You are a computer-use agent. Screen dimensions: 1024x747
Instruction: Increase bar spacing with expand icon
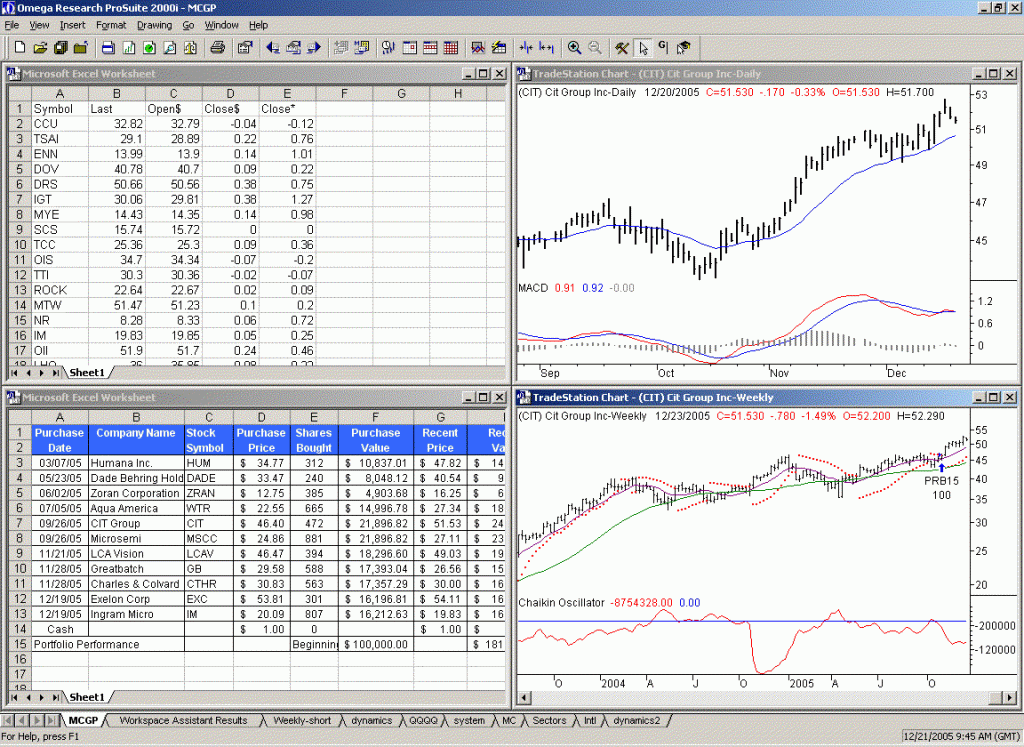click(x=547, y=48)
